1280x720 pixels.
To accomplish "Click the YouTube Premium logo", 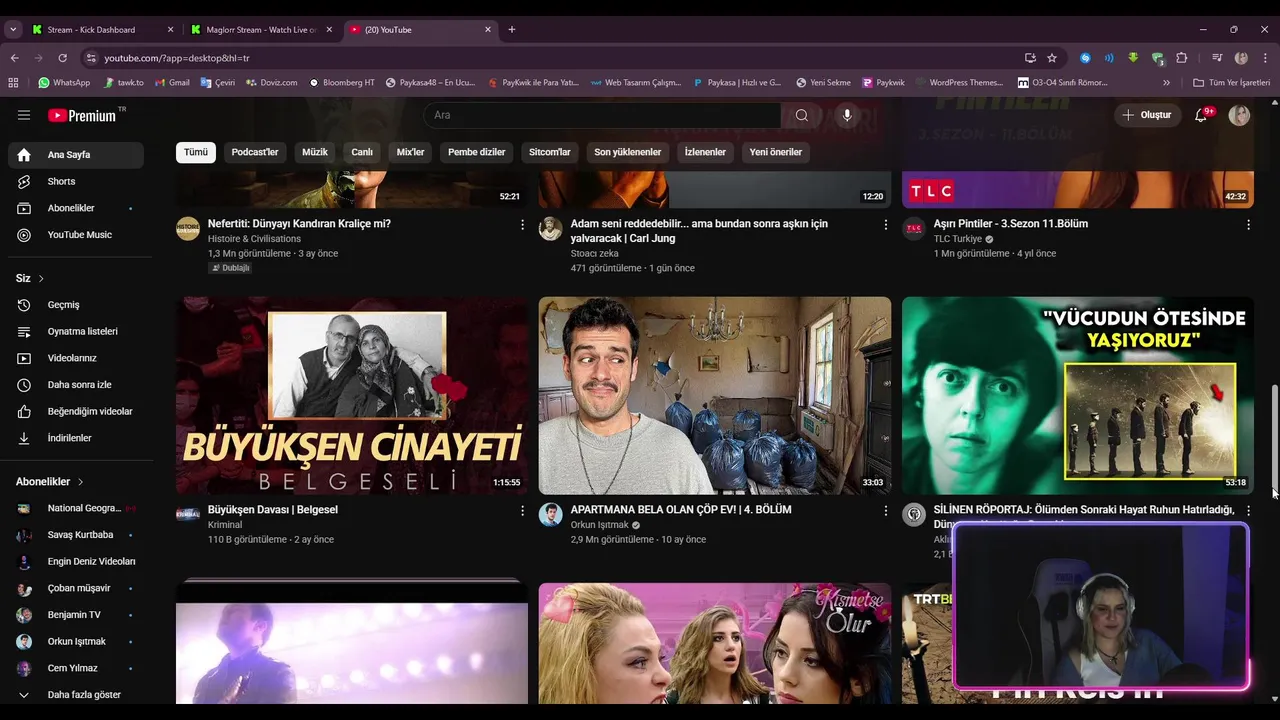I will pyautogui.click(x=82, y=115).
